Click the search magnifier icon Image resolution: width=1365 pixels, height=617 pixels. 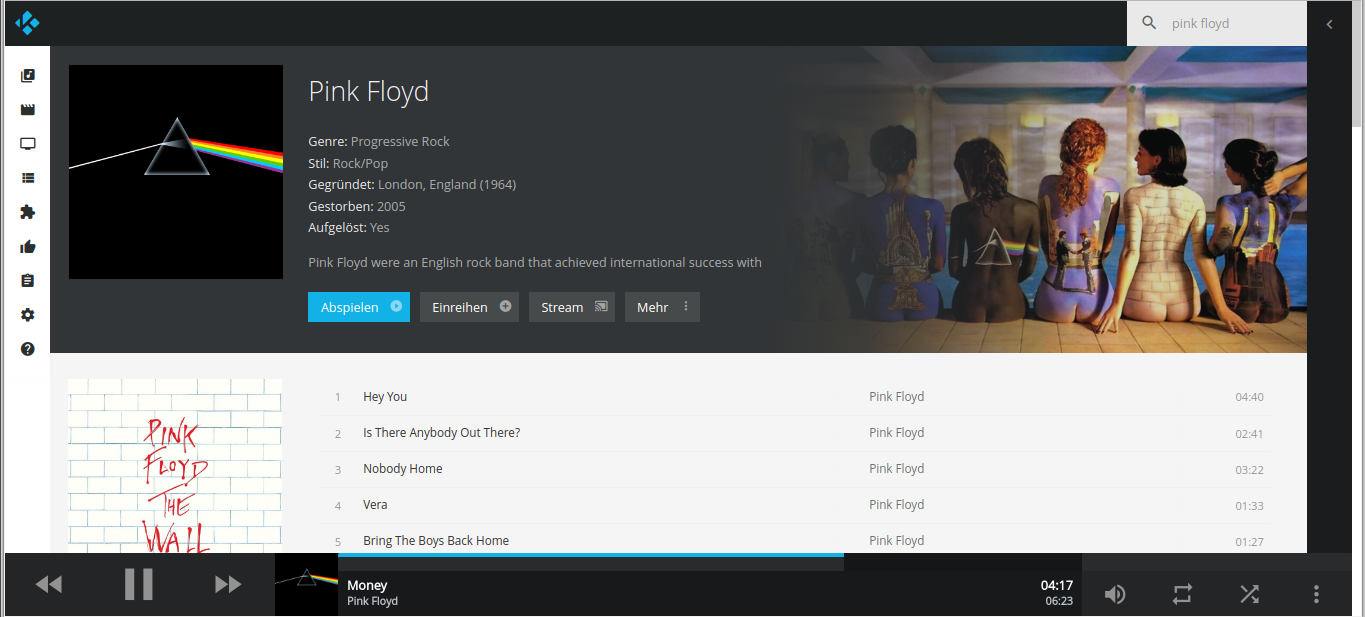[1150, 23]
